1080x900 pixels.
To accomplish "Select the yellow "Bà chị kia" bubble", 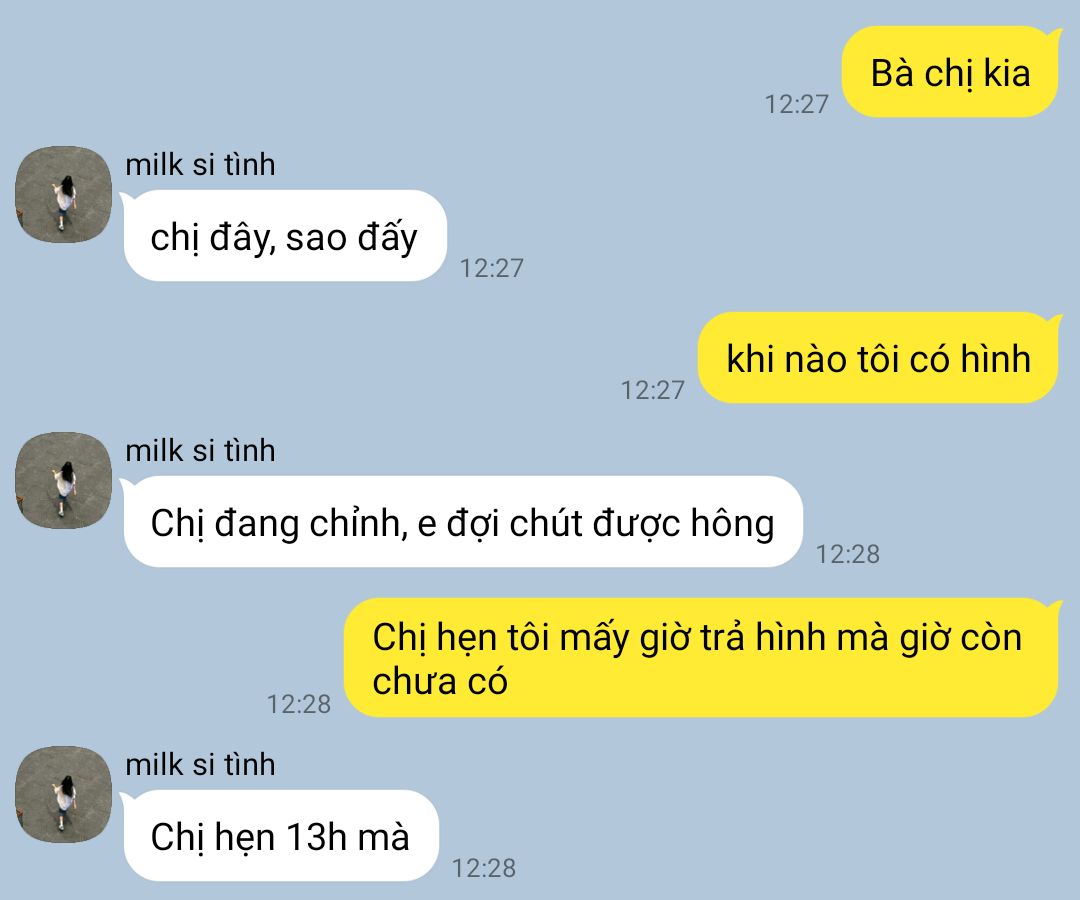I will pos(951,72).
